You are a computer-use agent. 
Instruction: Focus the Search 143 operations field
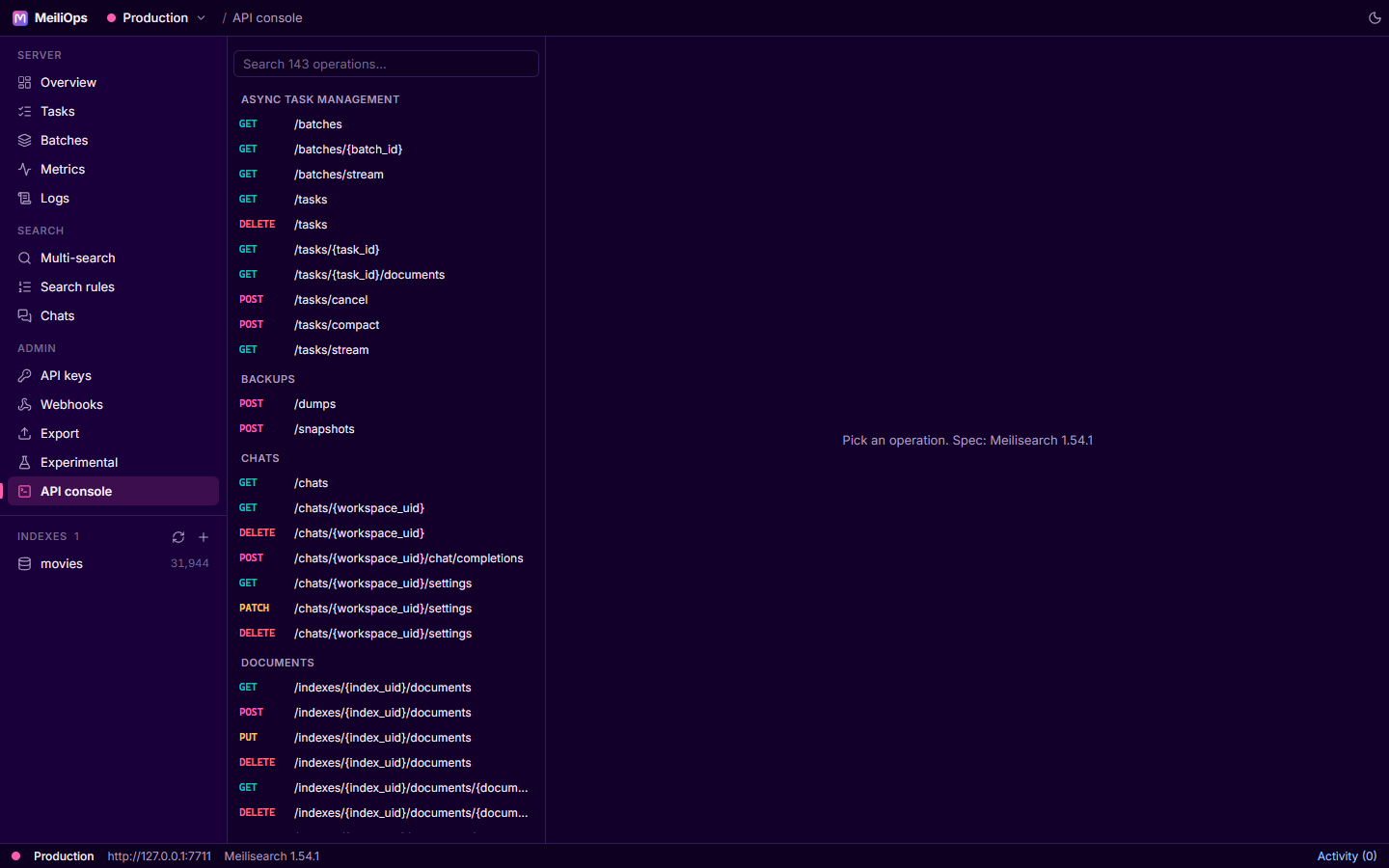pos(386,64)
